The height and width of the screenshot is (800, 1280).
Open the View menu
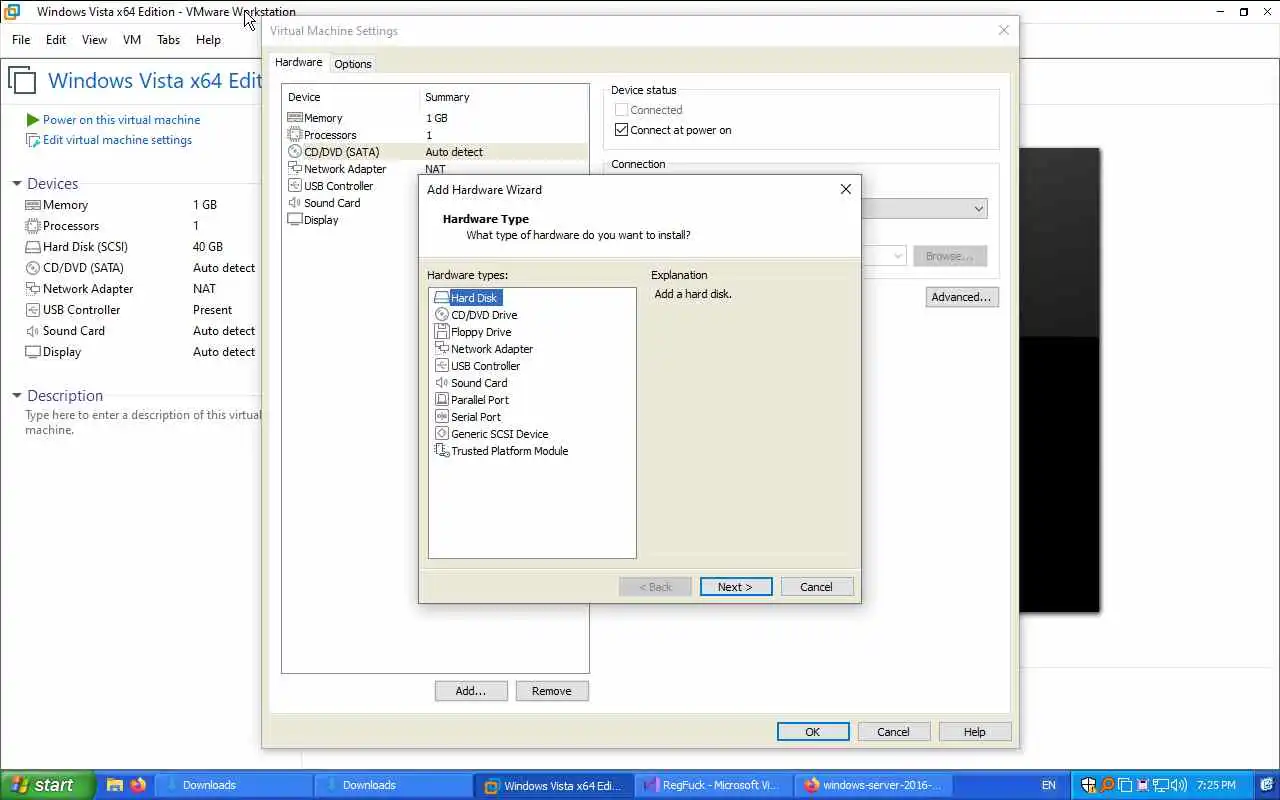click(94, 40)
